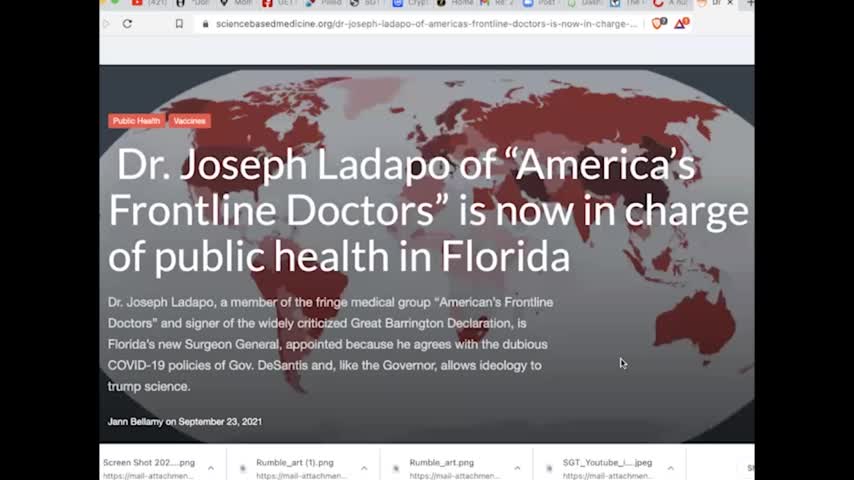Open the Public Health category tag
This screenshot has height=480, width=854.
pyautogui.click(x=136, y=121)
